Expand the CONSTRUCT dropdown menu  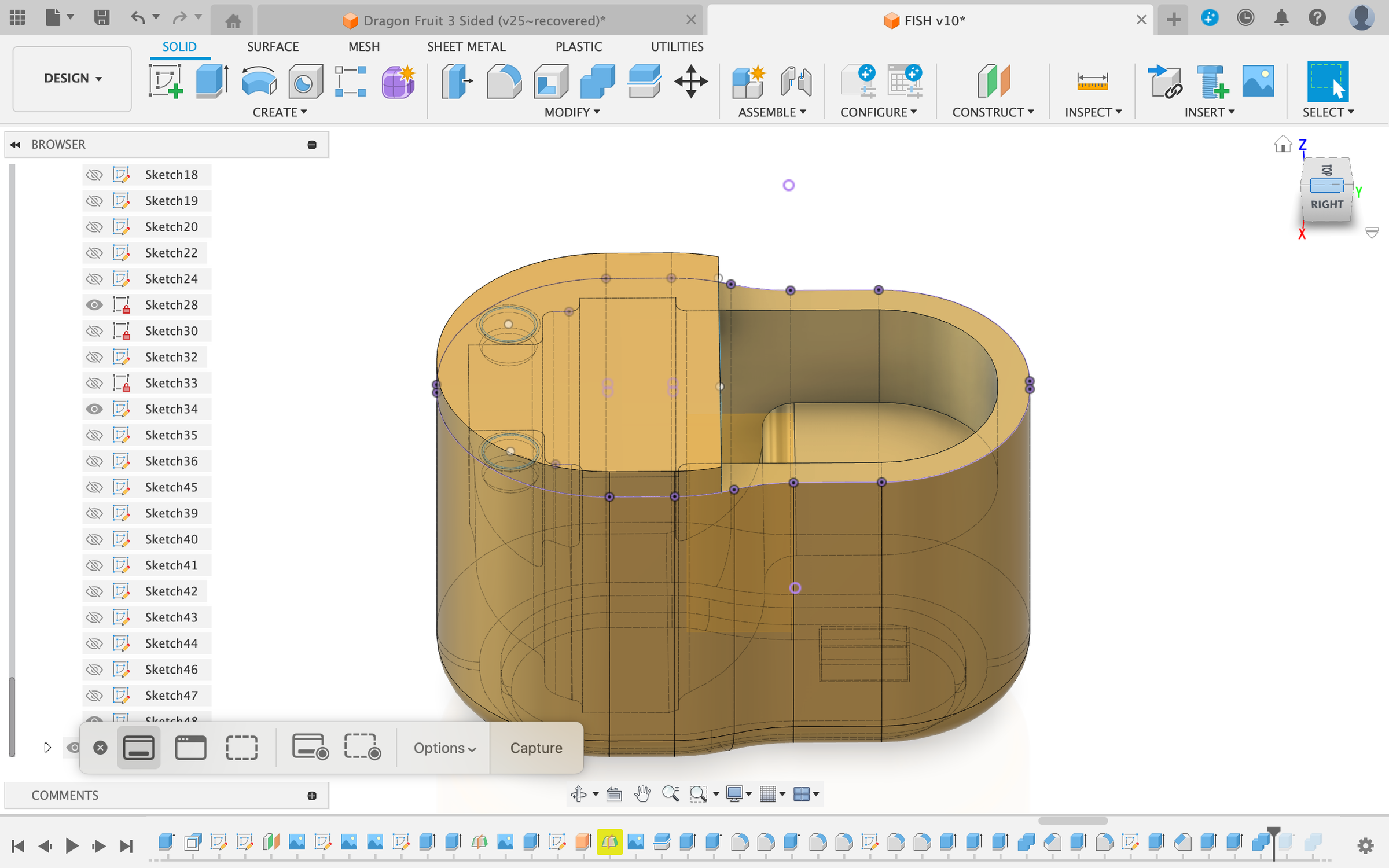[993, 112]
